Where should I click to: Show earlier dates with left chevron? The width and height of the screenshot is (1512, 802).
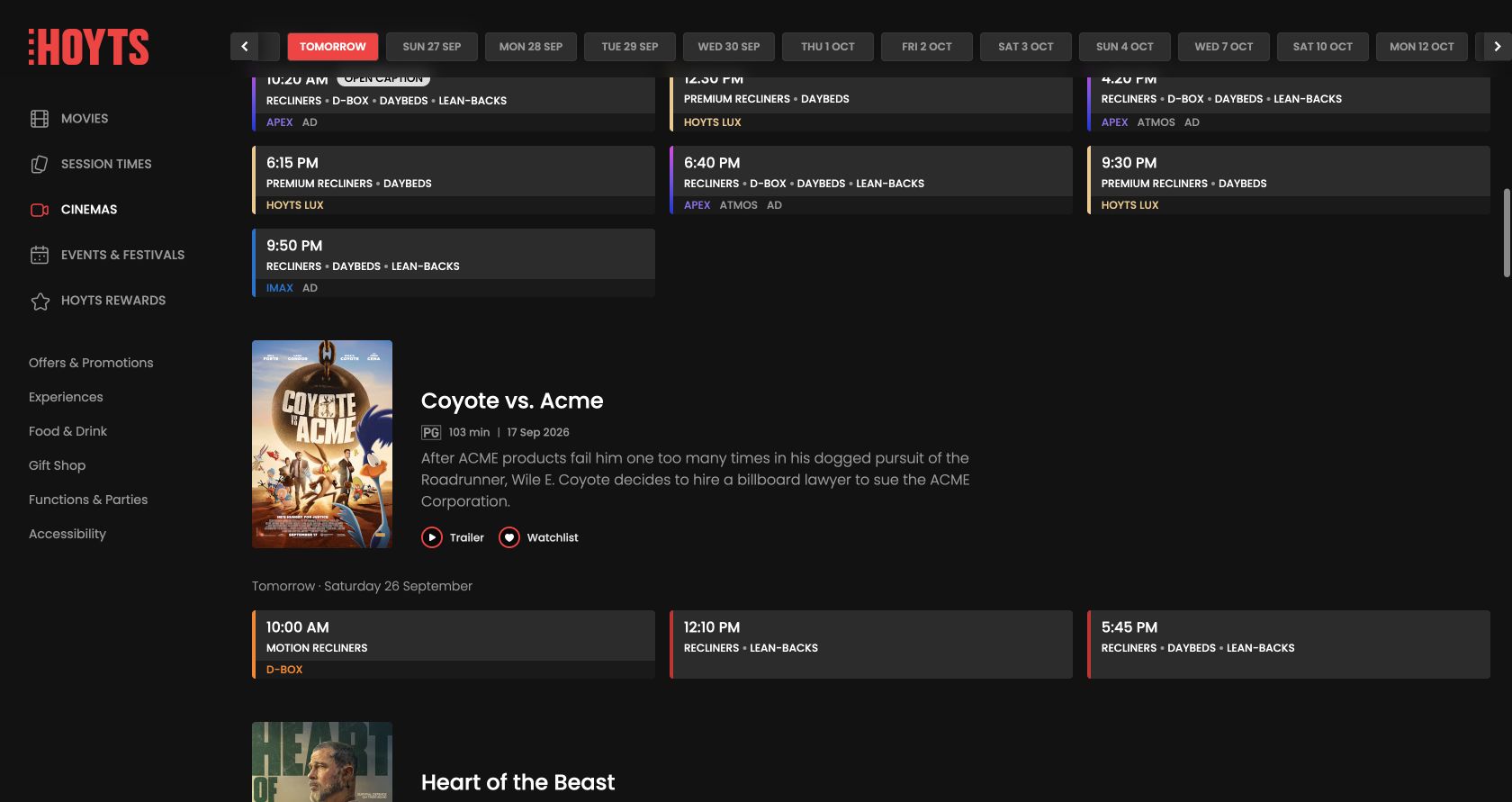[244, 47]
